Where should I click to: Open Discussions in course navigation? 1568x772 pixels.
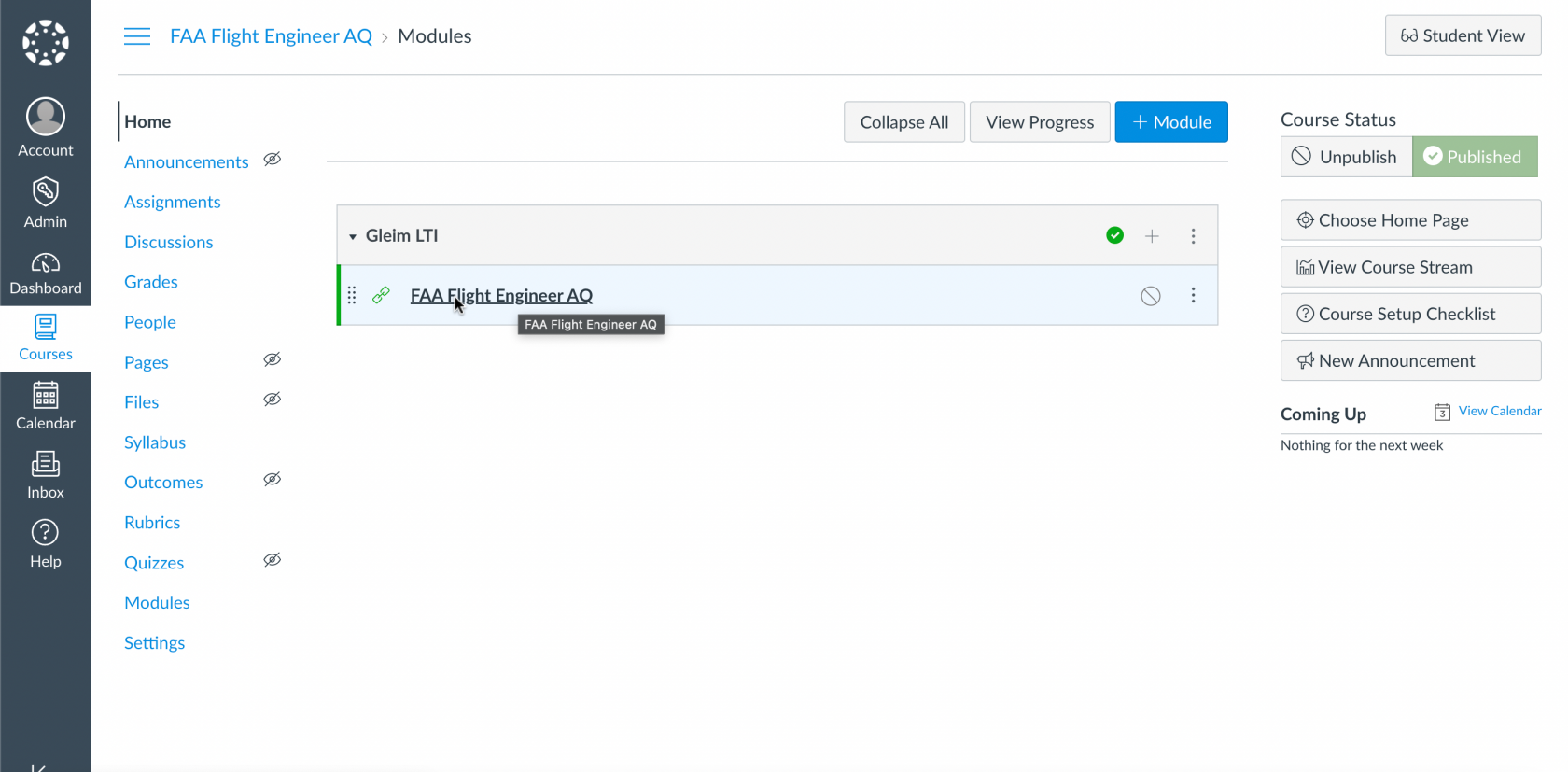click(169, 243)
